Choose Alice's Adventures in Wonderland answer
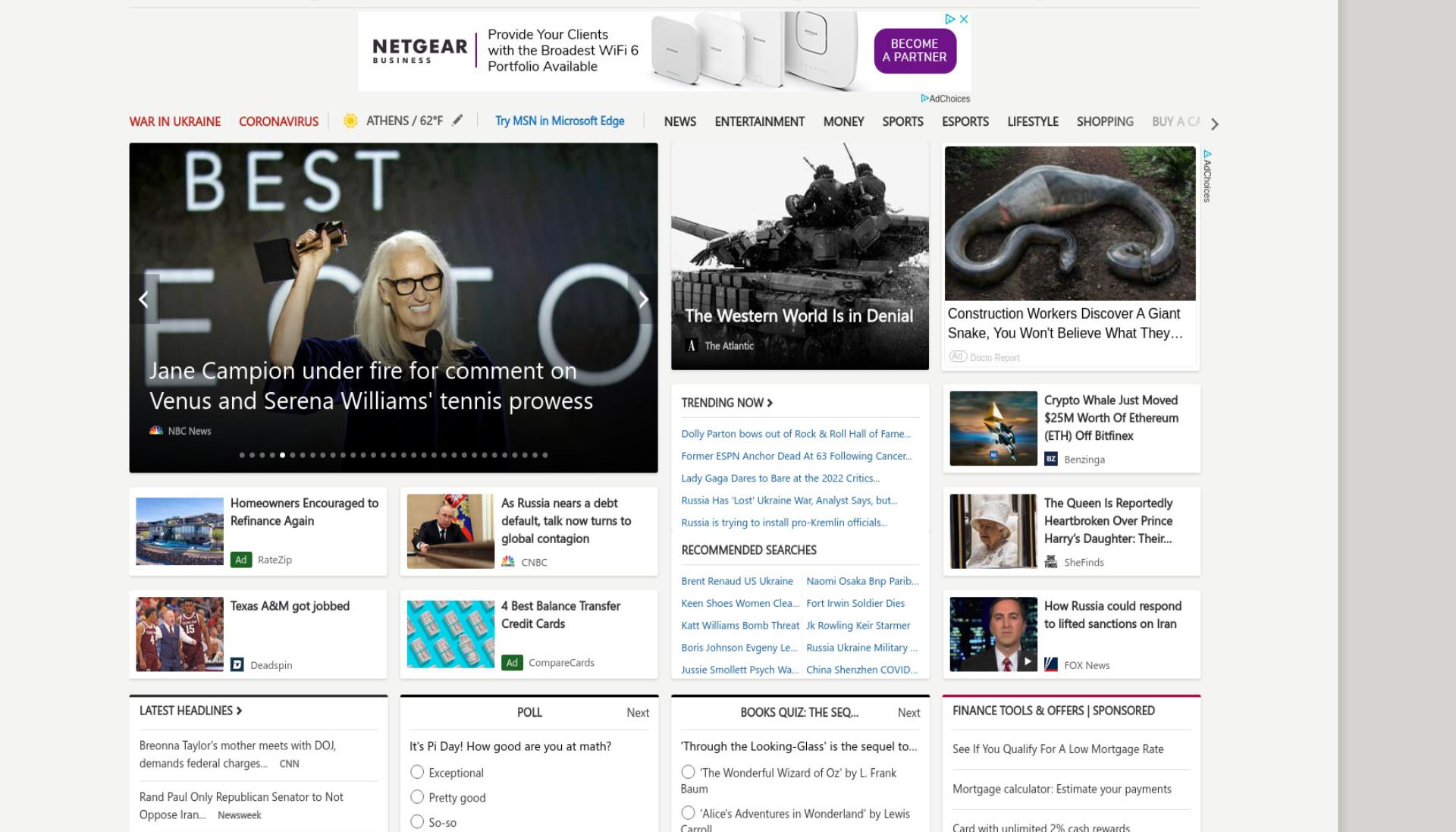 [x=688, y=813]
